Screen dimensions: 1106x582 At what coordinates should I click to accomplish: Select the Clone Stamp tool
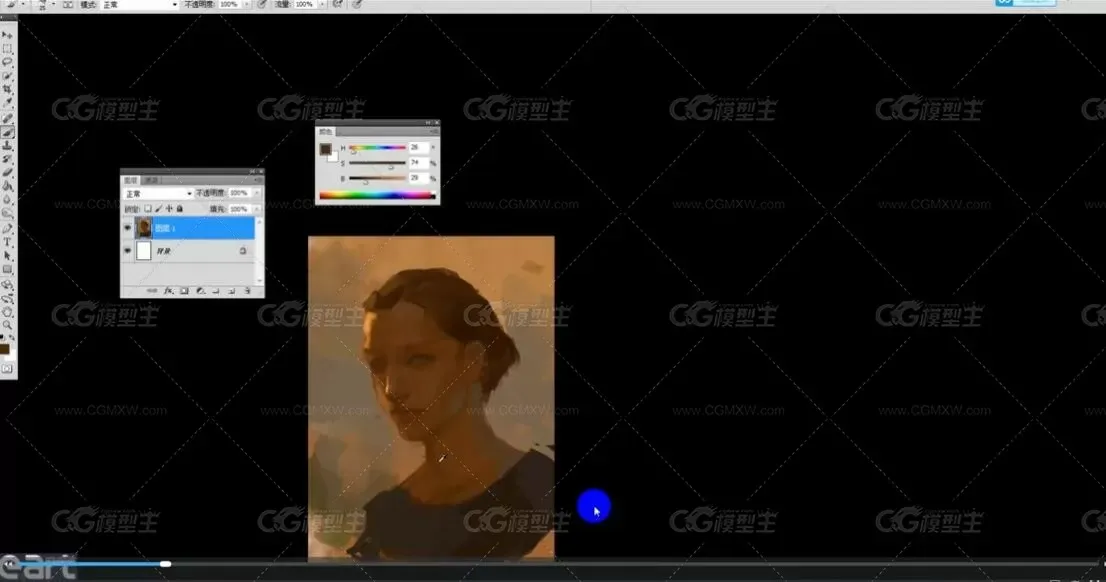7,145
